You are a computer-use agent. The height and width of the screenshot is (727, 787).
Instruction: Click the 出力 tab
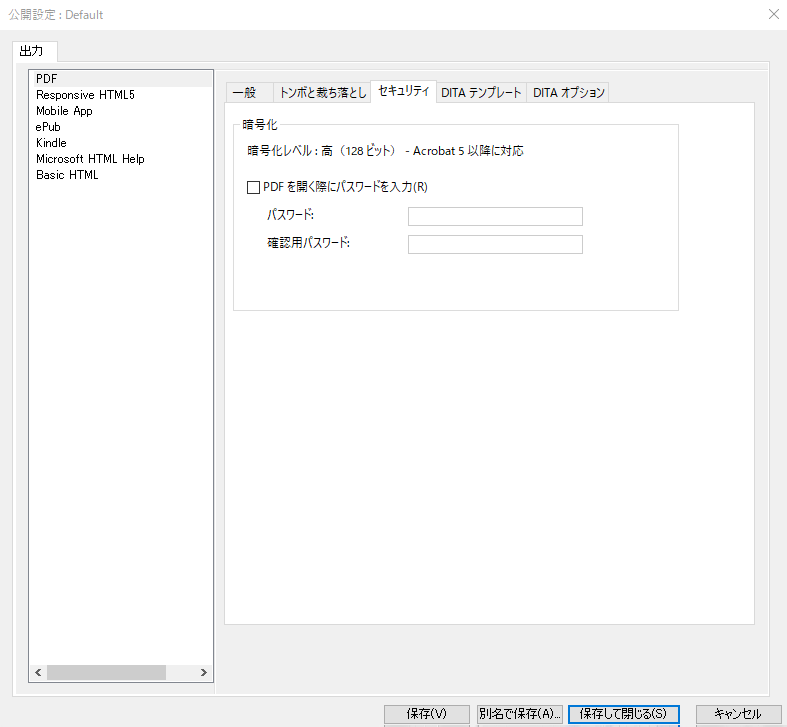coord(35,51)
